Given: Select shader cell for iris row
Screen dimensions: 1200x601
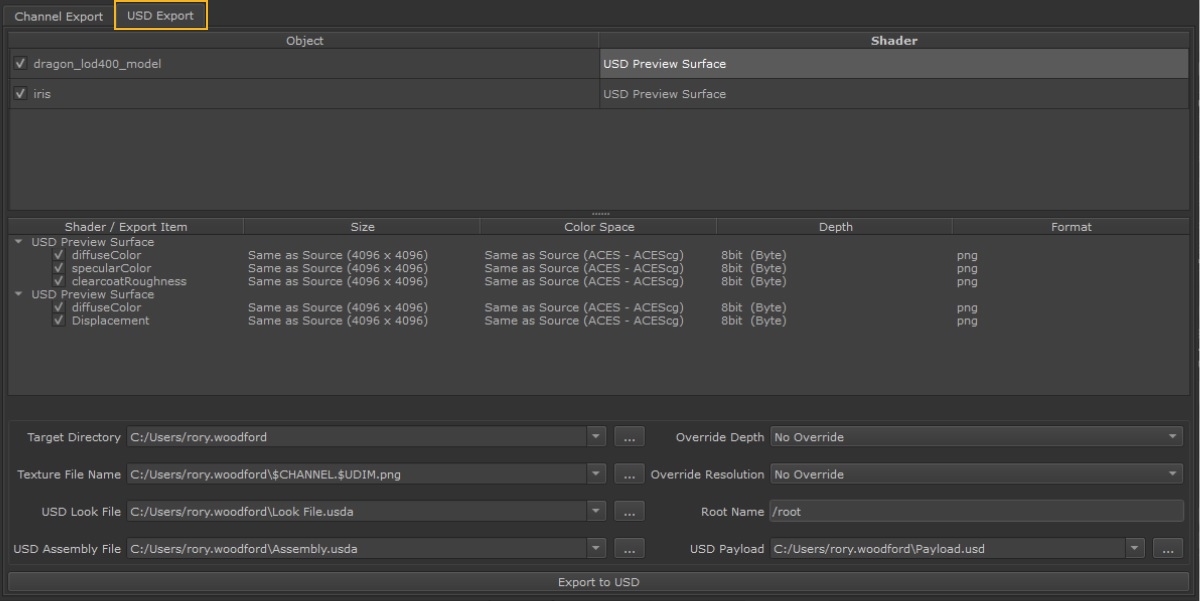Looking at the screenshot, I should tap(894, 94).
